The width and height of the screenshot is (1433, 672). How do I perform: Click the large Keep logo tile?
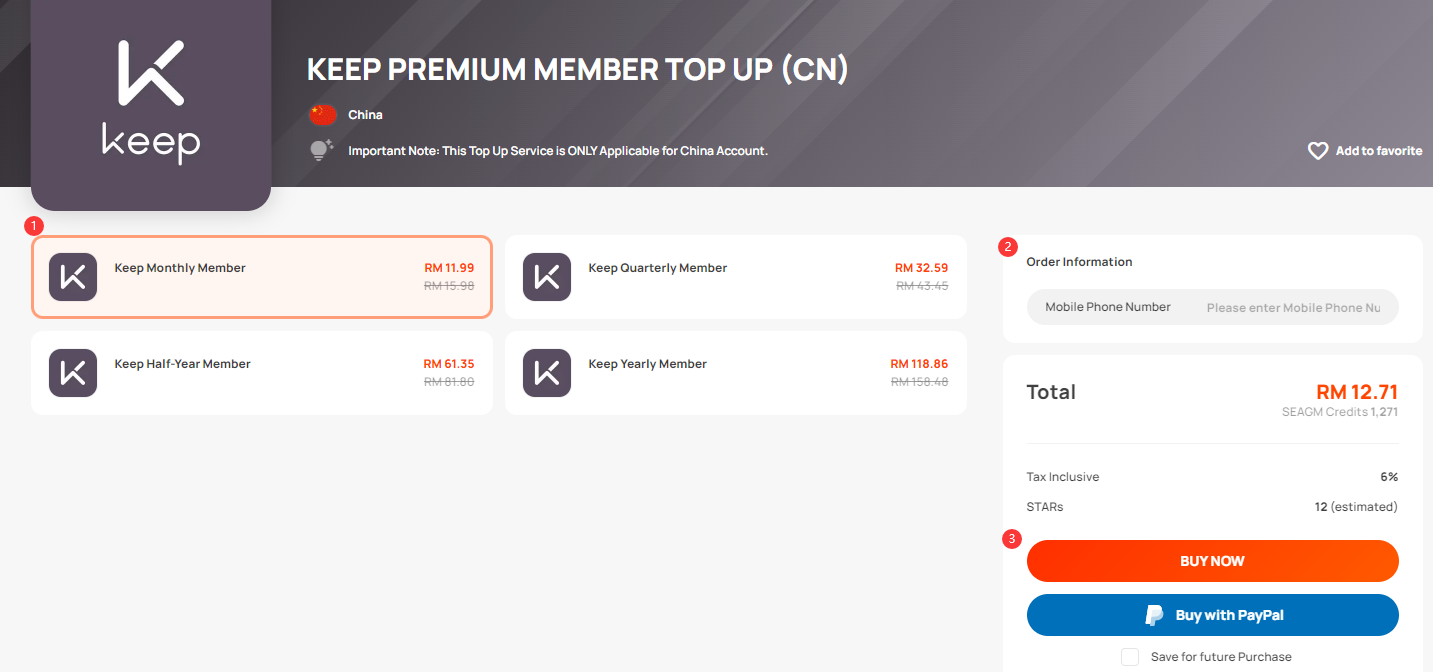coord(151,104)
